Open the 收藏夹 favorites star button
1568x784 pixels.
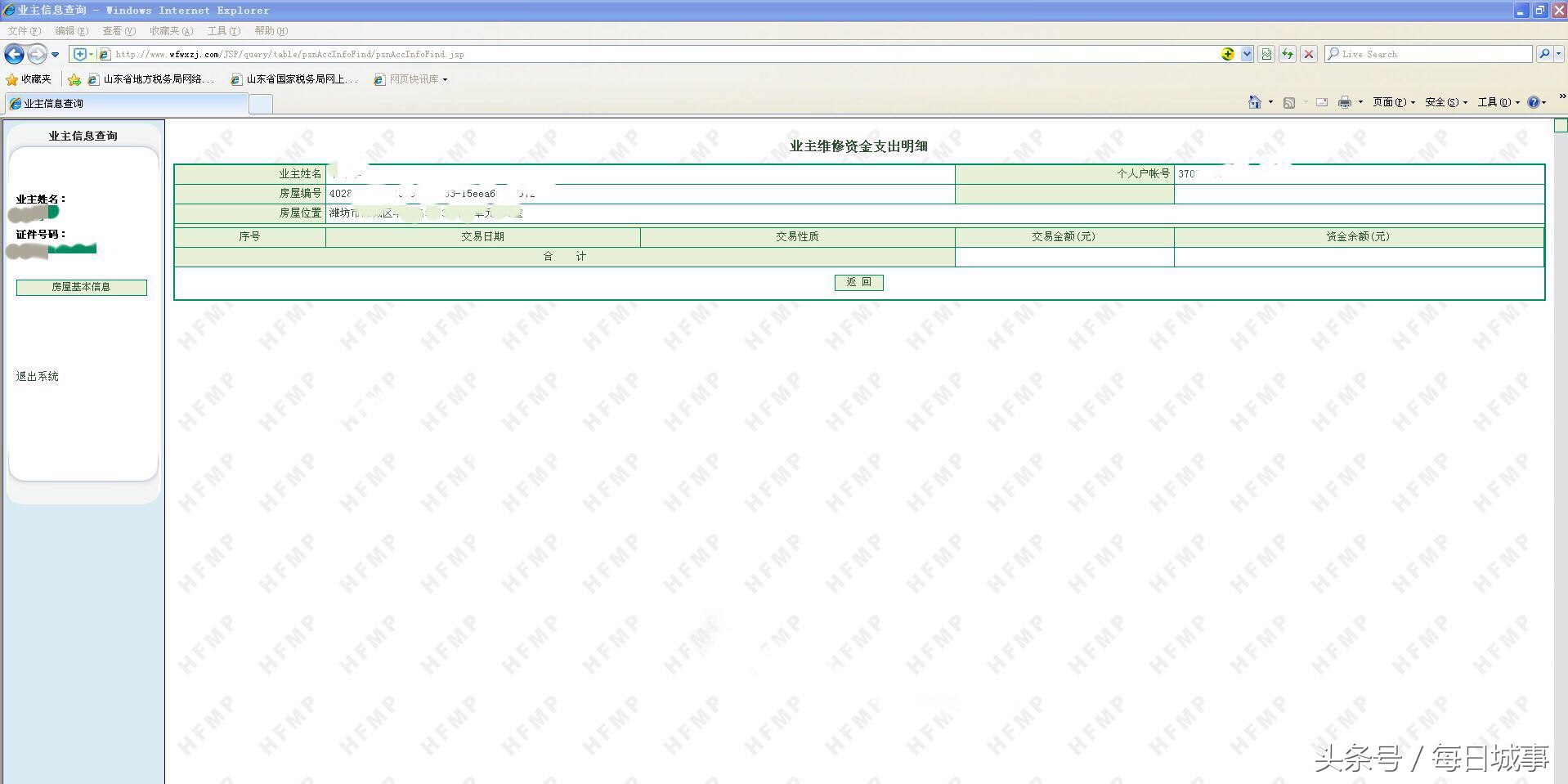pyautogui.click(x=29, y=79)
